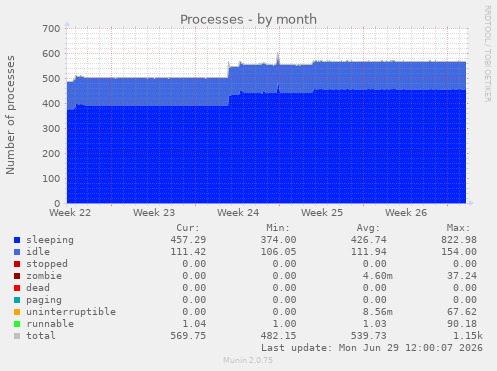Click sleeping average value 426.74

pos(369,240)
